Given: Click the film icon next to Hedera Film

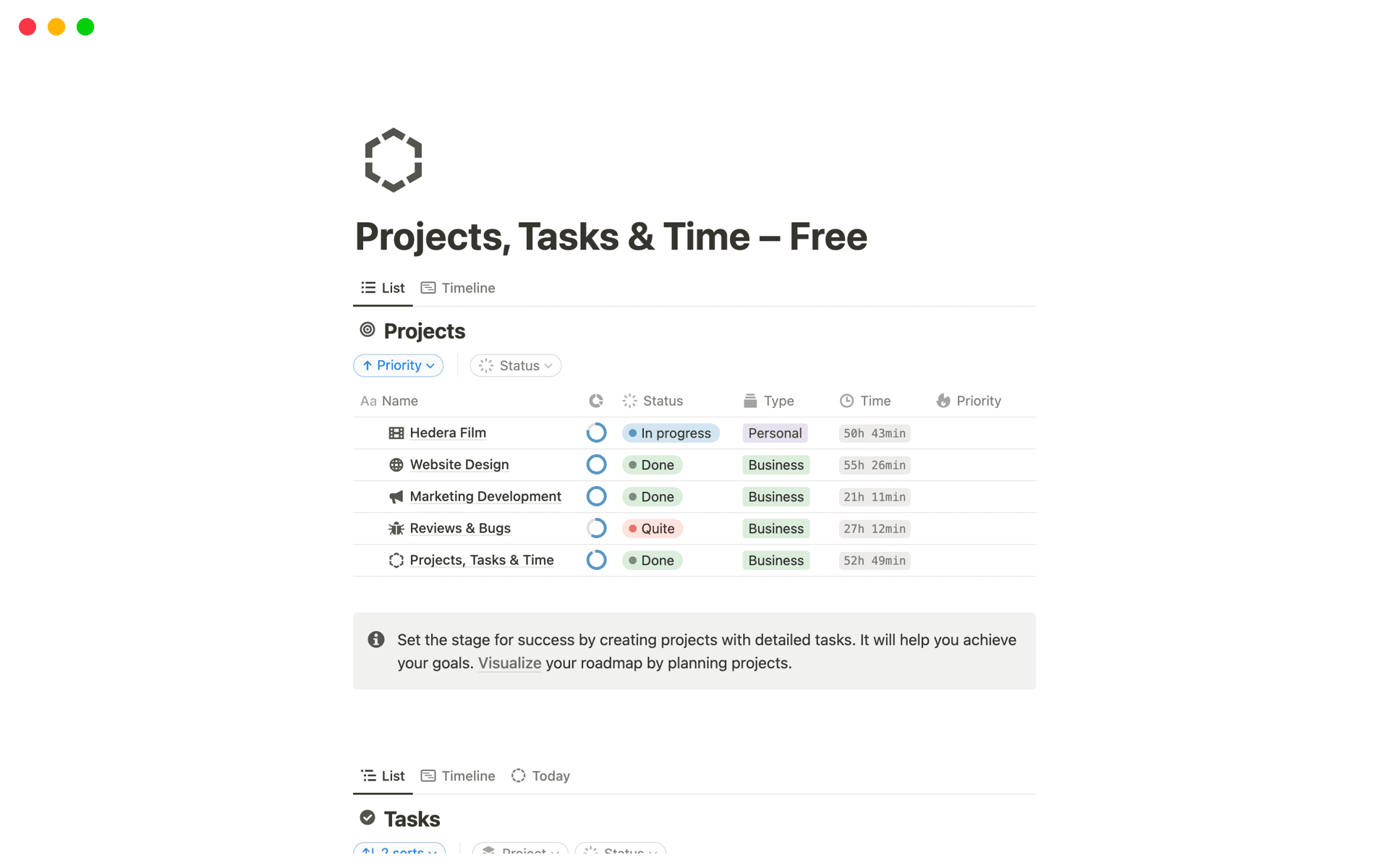Looking at the screenshot, I should [x=396, y=433].
